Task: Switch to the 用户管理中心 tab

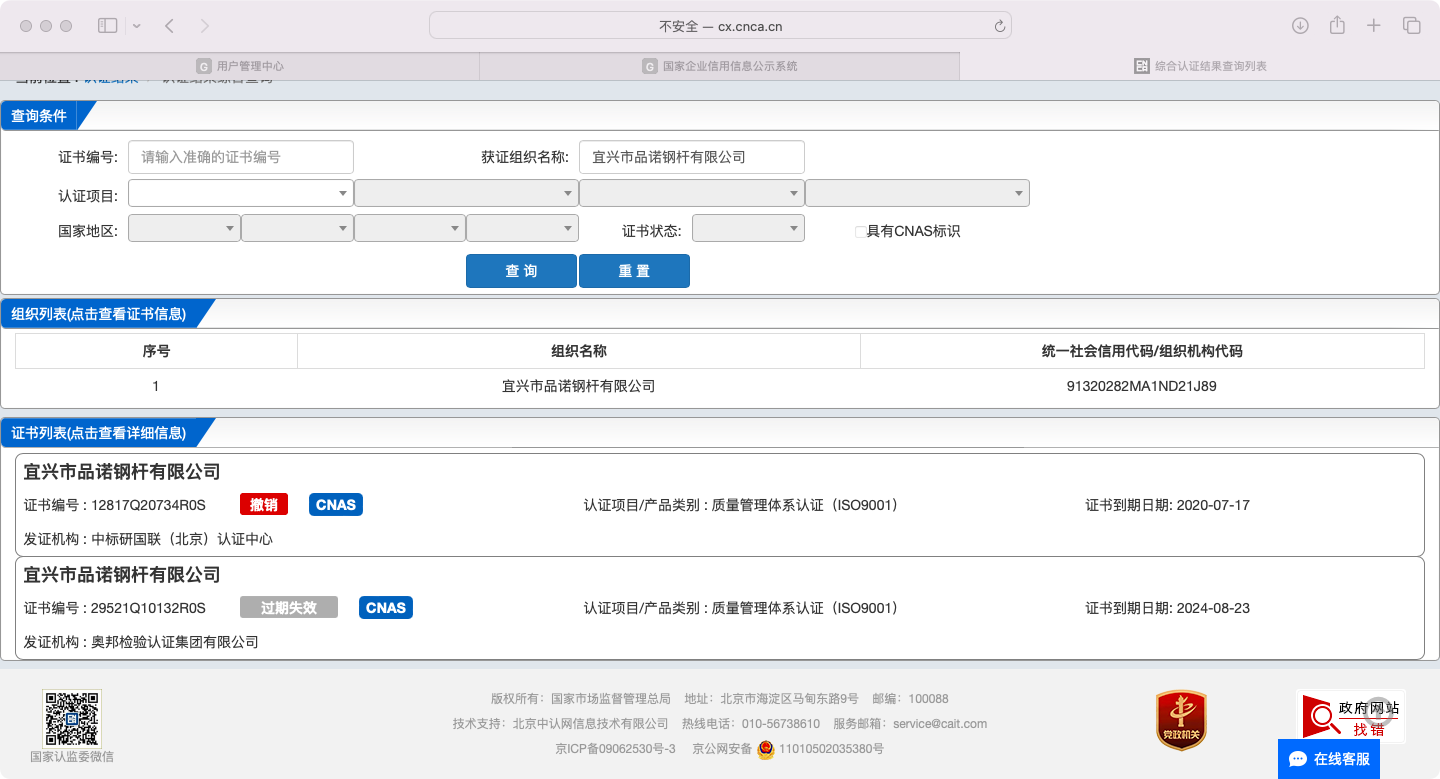Action: click(x=240, y=66)
